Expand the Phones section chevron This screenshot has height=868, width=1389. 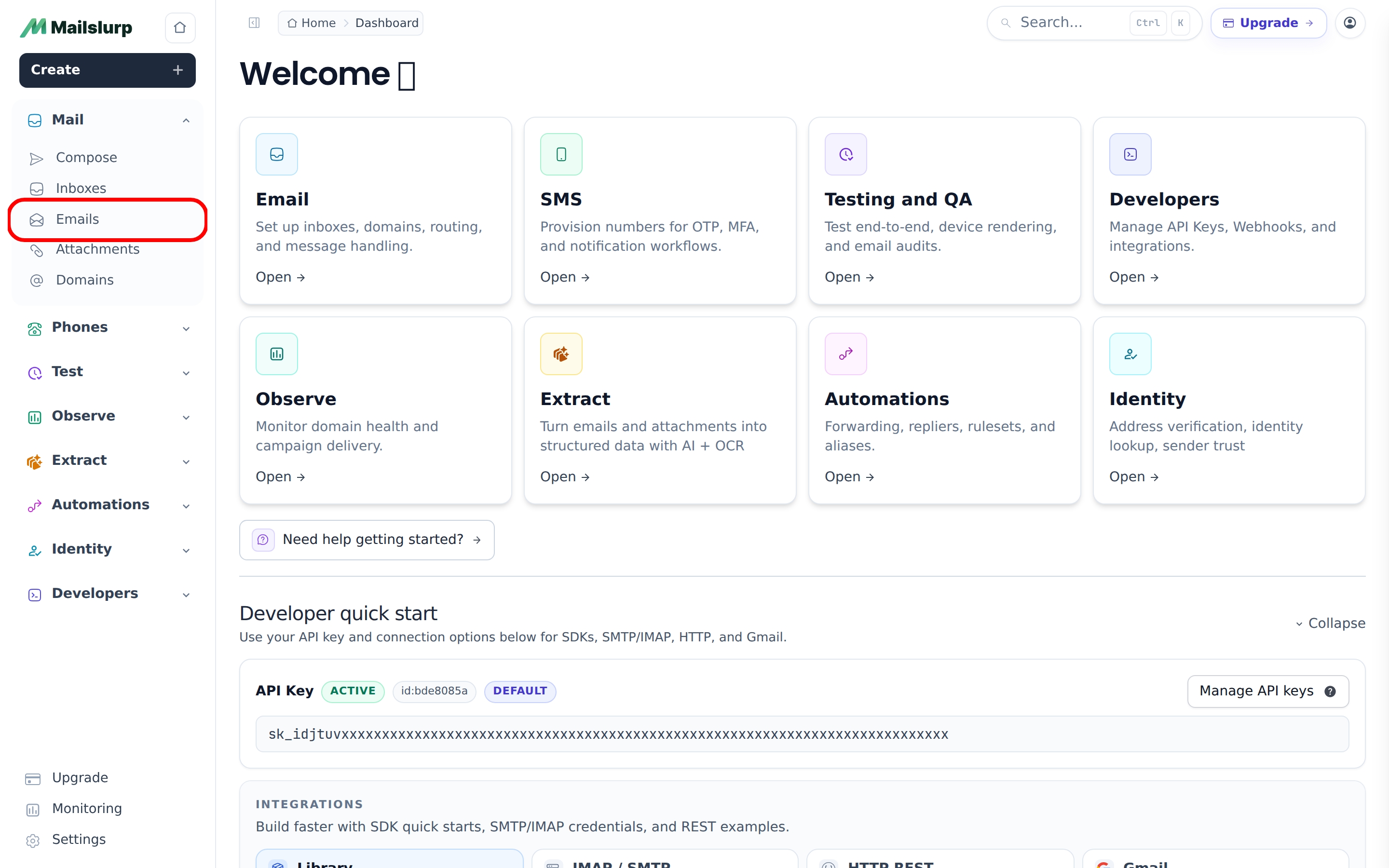point(186,328)
